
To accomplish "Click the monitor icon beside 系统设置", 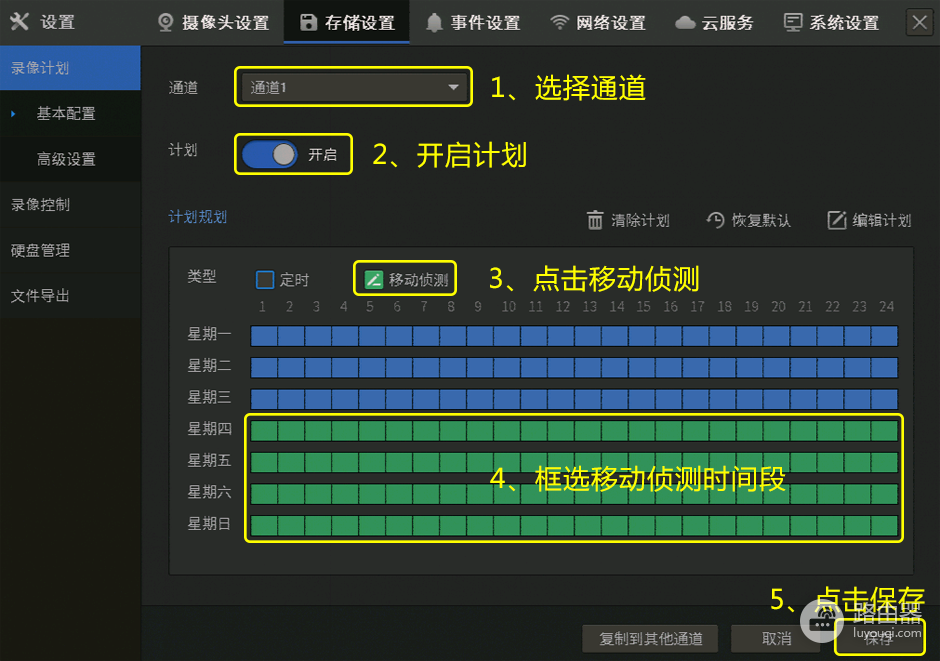I will (793, 23).
